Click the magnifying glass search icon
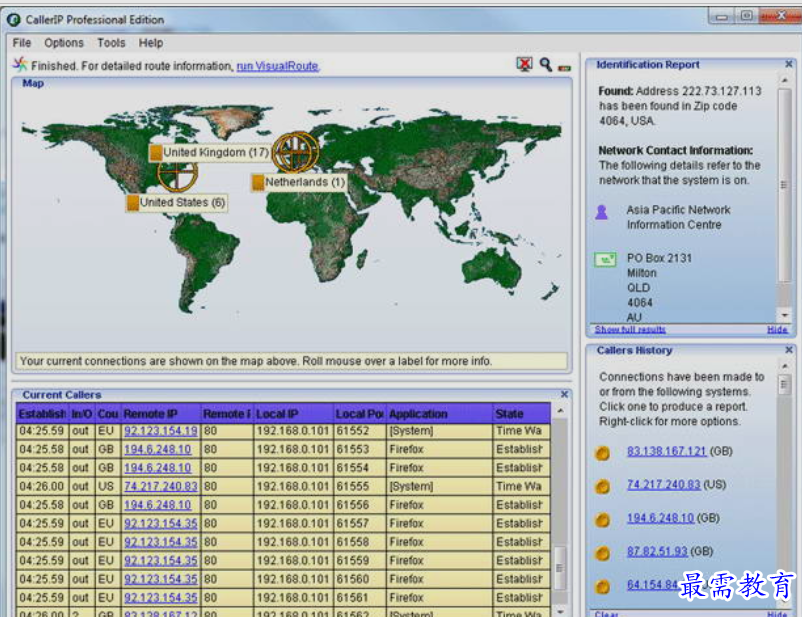The height and width of the screenshot is (617, 802). (546, 64)
